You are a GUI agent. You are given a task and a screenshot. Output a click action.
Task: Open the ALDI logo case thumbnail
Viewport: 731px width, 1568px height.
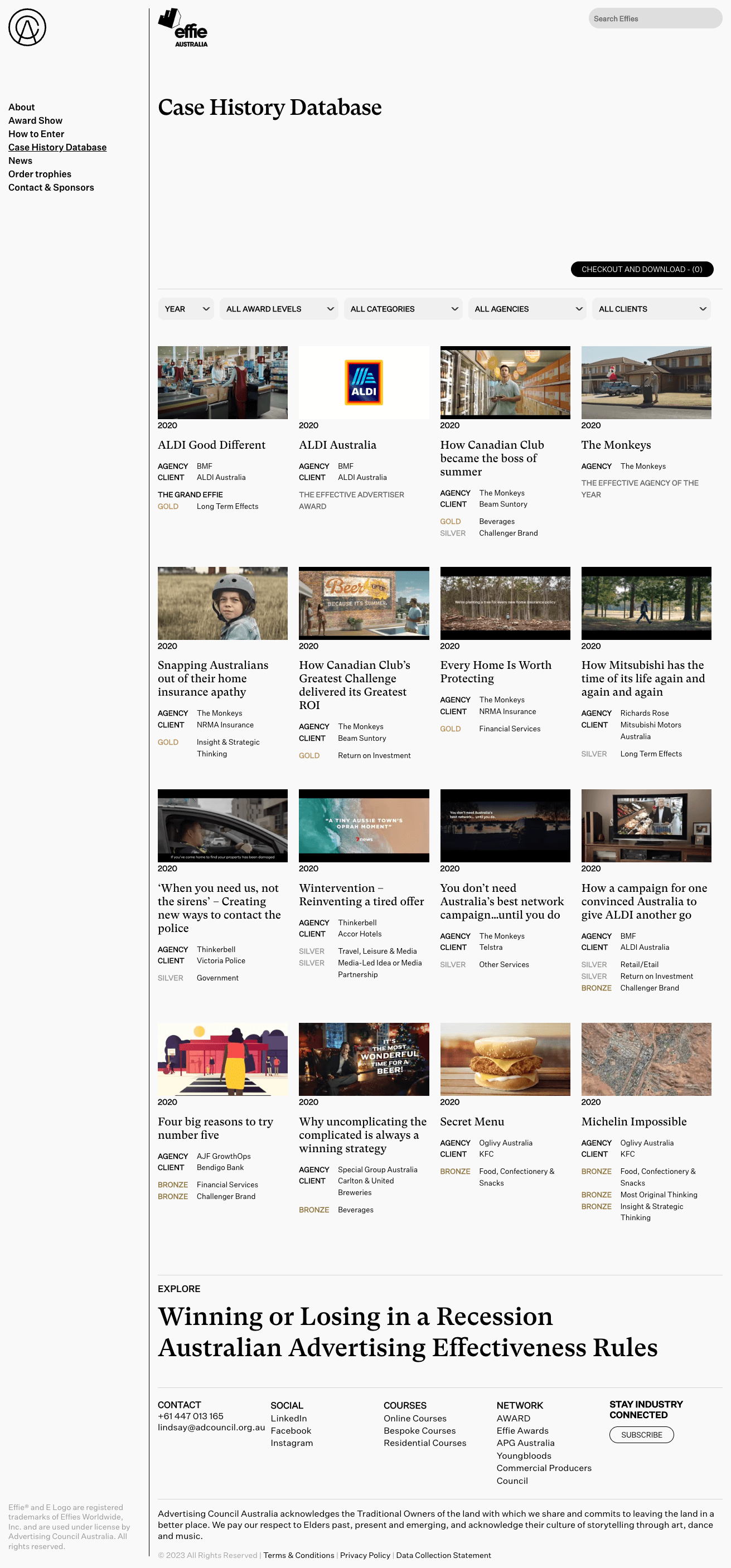364,382
